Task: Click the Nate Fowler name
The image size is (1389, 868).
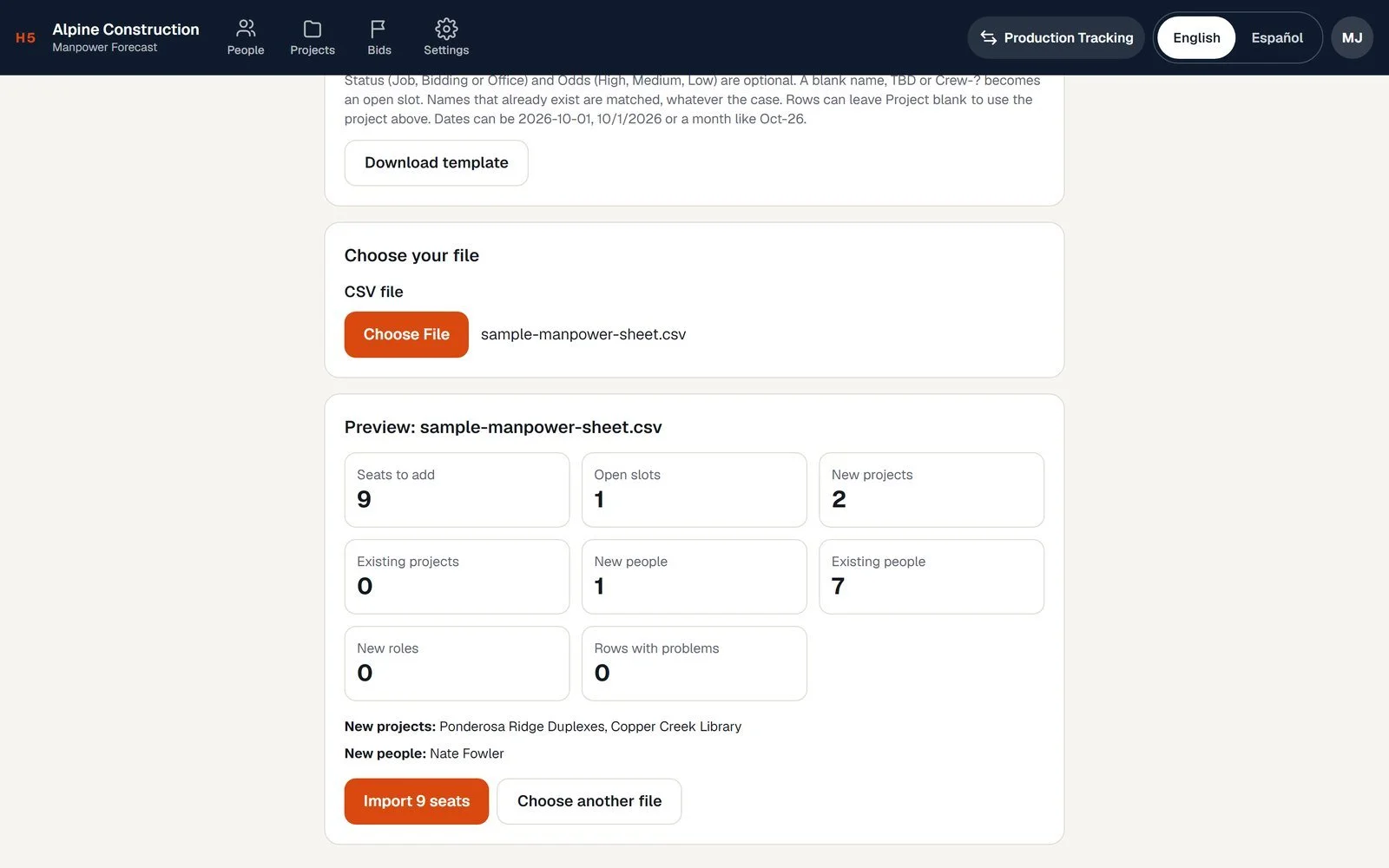Action: [x=467, y=753]
